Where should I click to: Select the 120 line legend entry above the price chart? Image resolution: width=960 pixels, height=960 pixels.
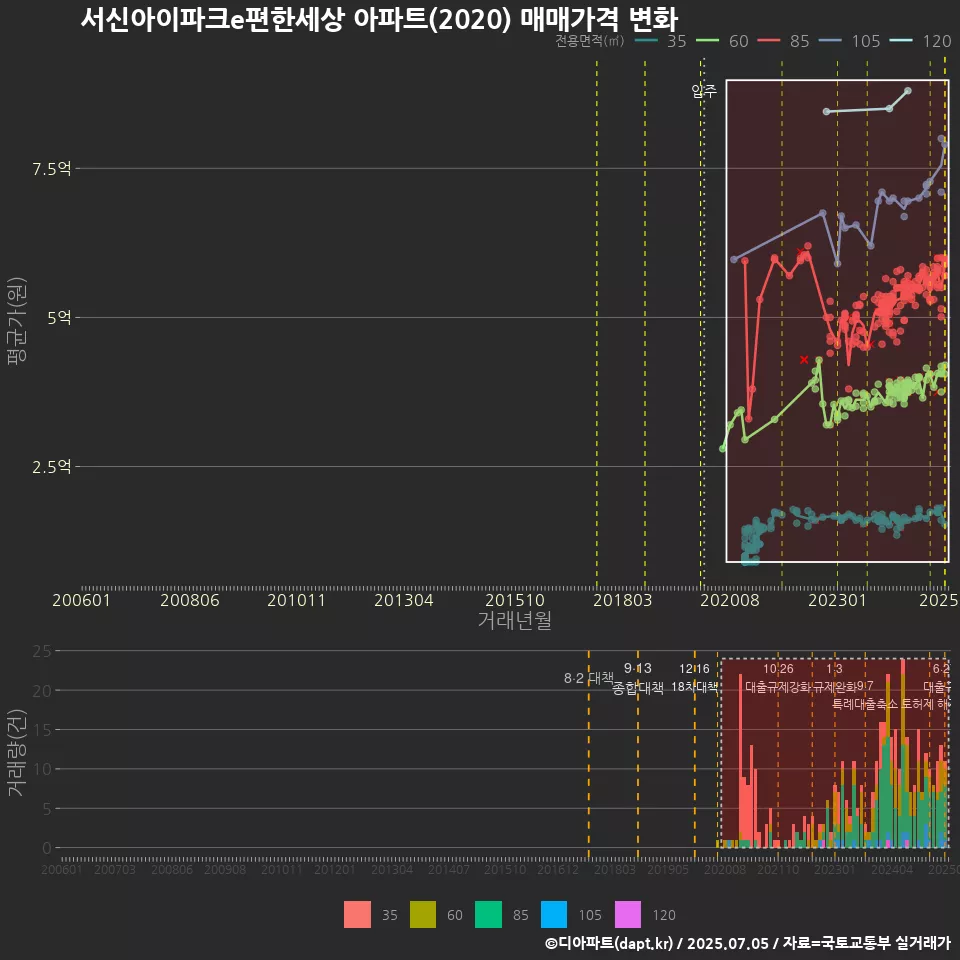[x=920, y=41]
